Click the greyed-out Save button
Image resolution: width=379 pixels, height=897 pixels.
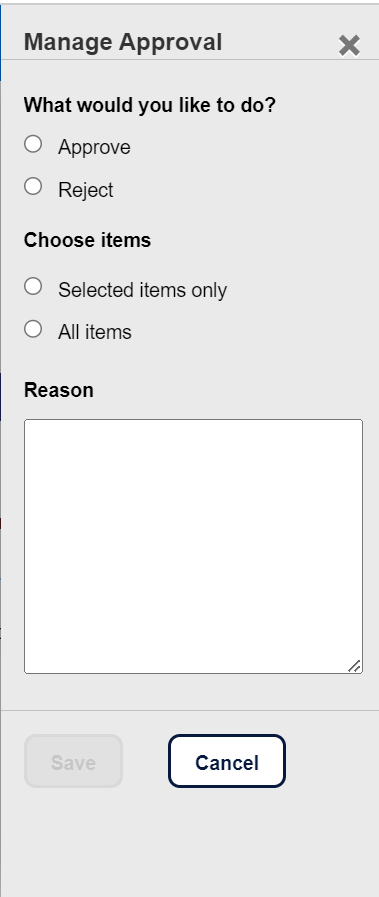73,761
